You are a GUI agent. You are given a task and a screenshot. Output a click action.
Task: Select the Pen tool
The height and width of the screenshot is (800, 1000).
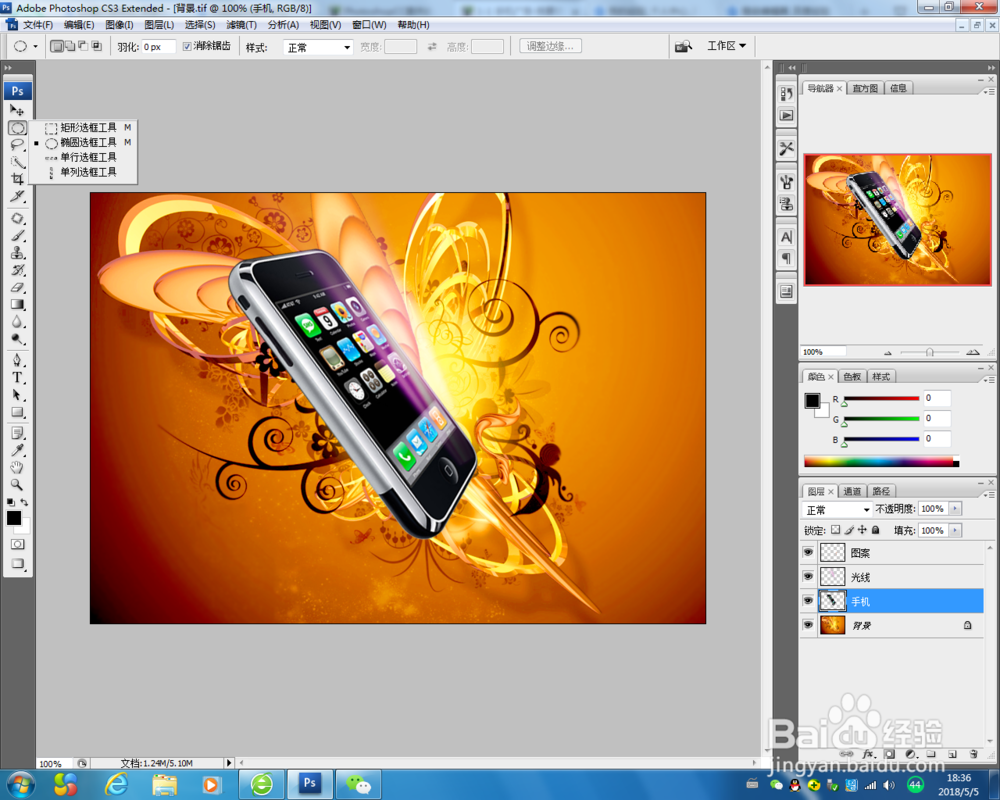(x=17, y=360)
